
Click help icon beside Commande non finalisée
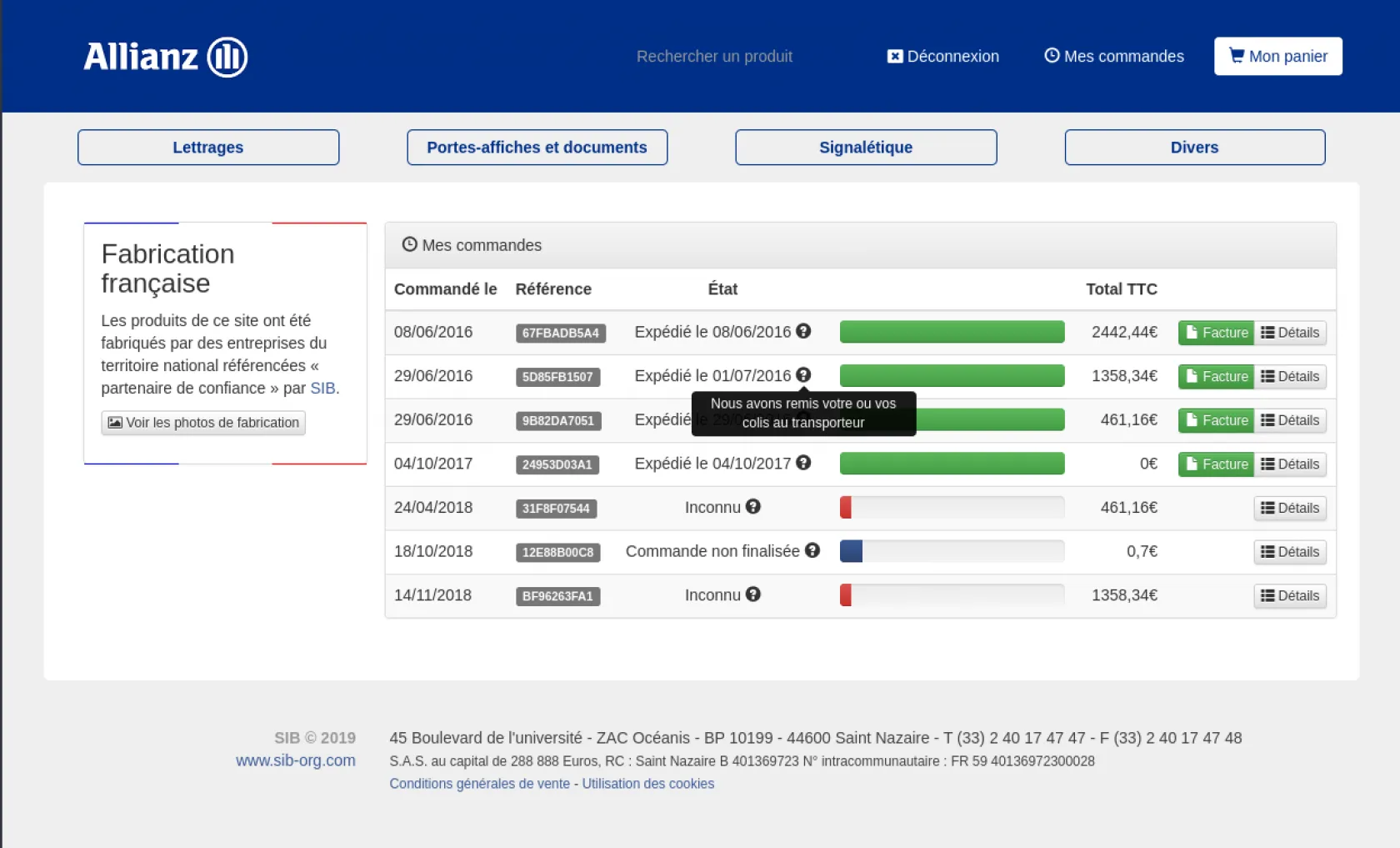click(x=812, y=550)
